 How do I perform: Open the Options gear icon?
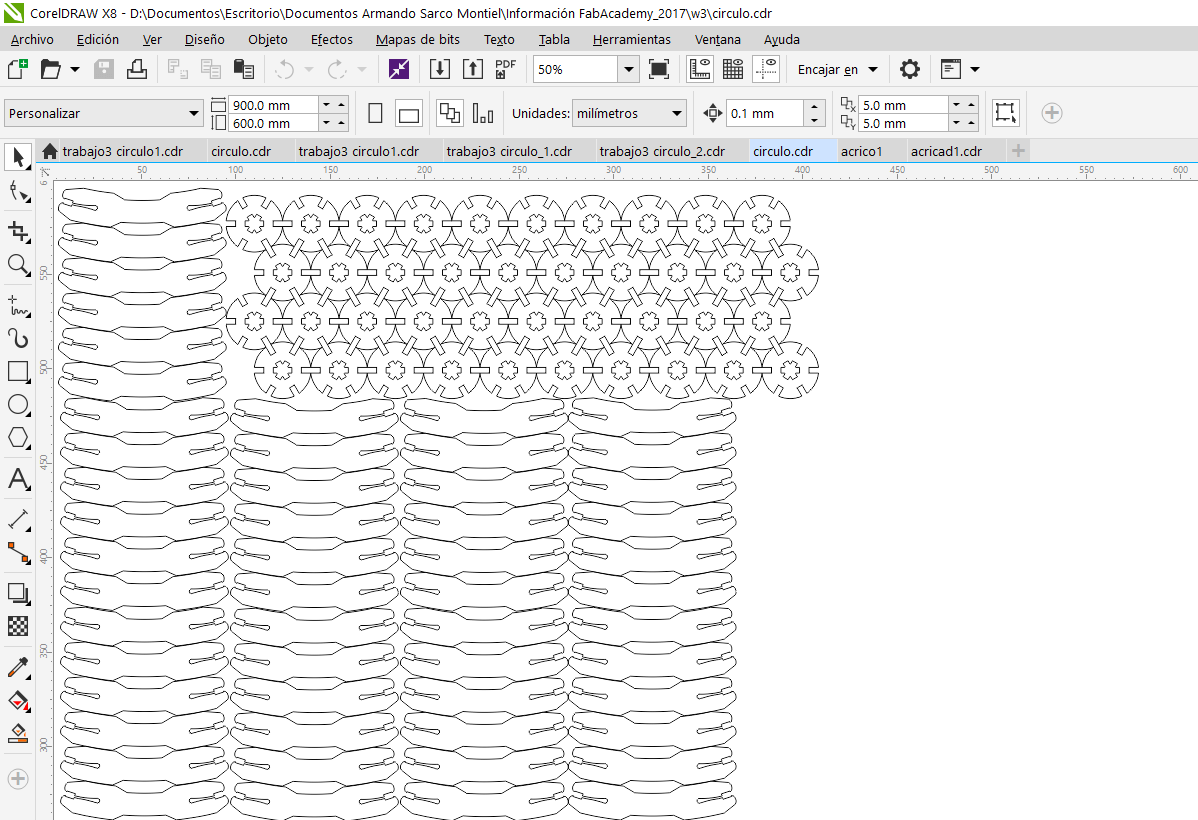(x=909, y=70)
